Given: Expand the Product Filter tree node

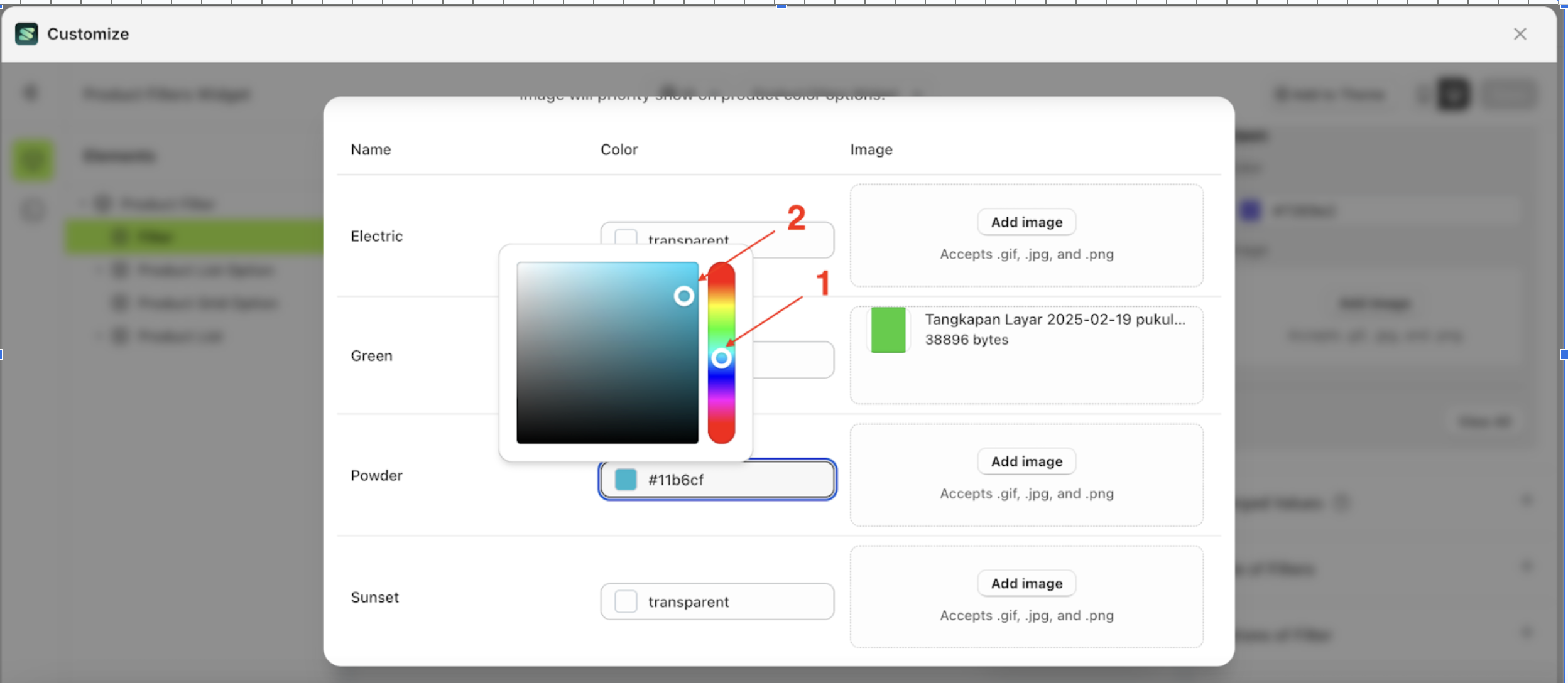Looking at the screenshot, I should 82,203.
